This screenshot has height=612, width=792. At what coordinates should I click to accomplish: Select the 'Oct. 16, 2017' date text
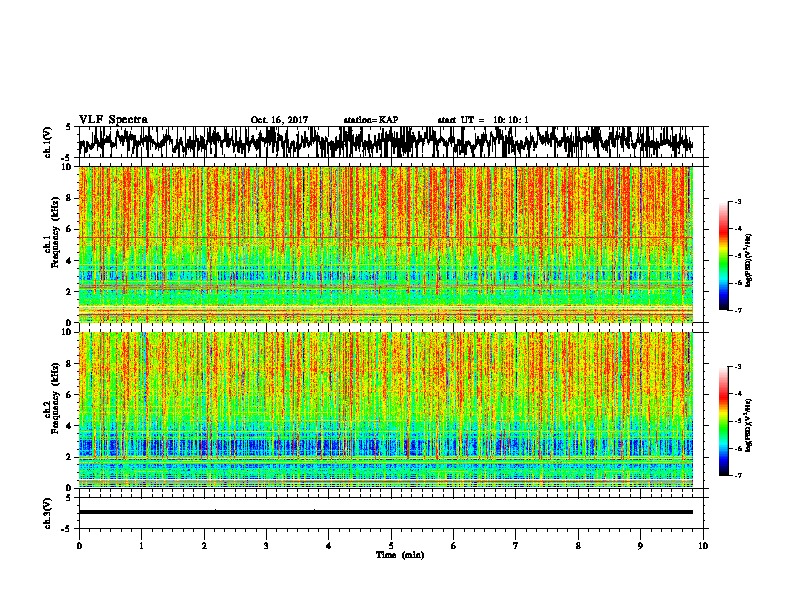click(x=279, y=120)
